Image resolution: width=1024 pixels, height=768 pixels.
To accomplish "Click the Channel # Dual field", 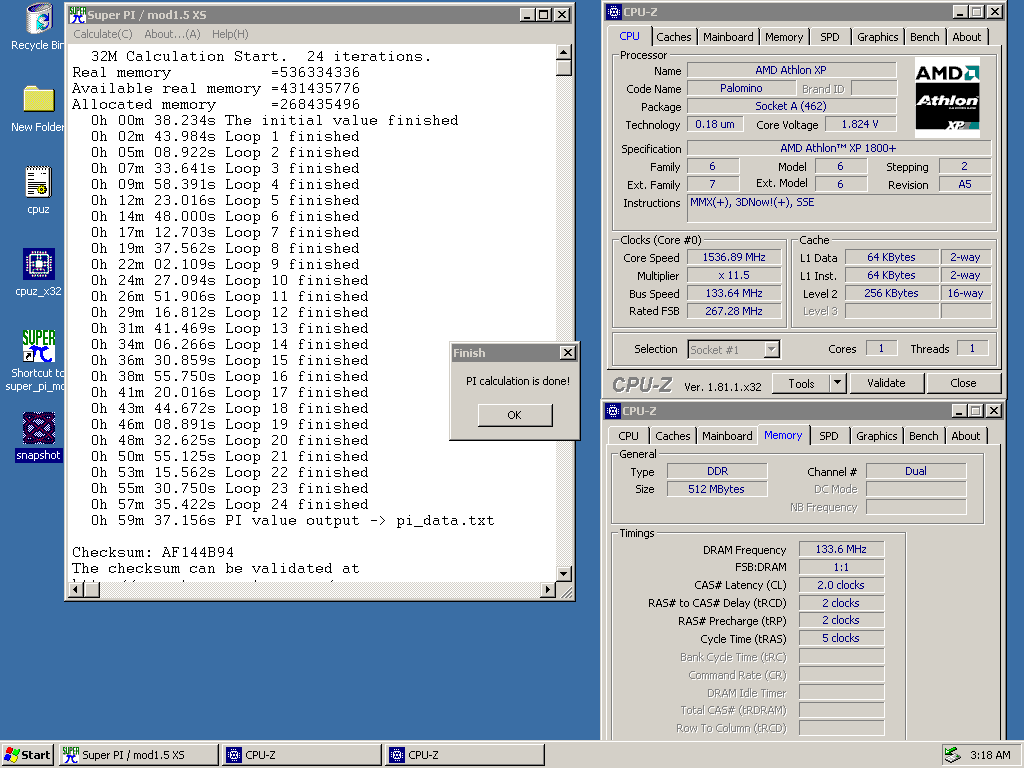I will [x=916, y=471].
